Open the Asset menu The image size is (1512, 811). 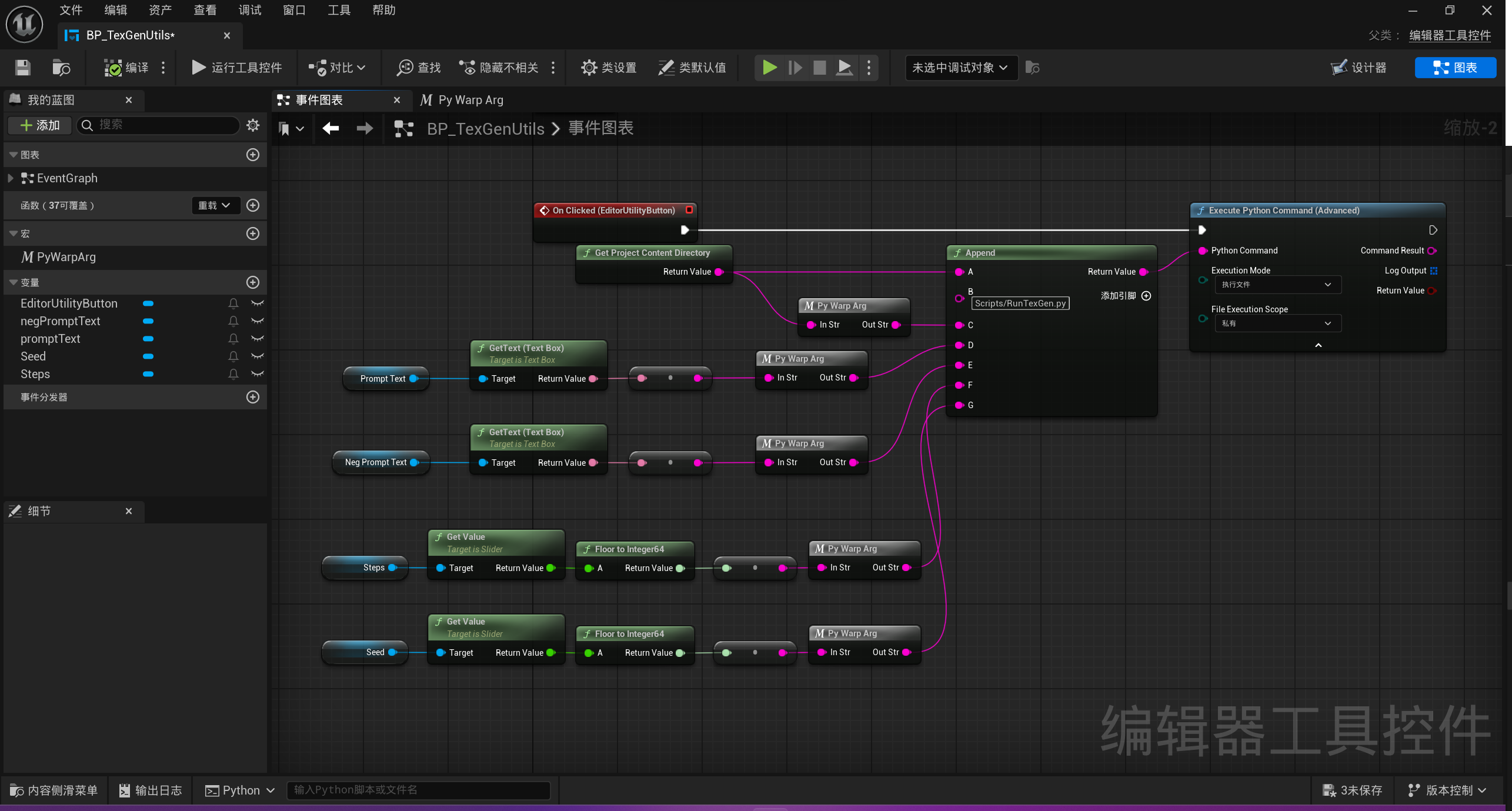pos(160,10)
